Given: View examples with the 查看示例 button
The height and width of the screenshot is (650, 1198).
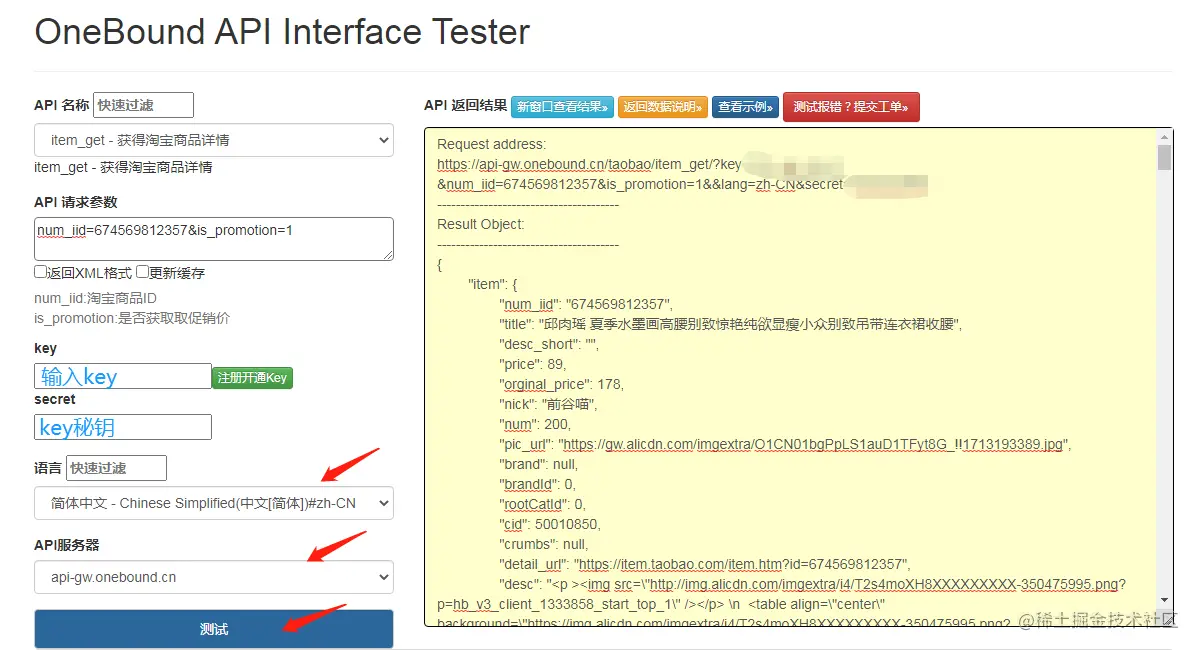Looking at the screenshot, I should 746,107.
